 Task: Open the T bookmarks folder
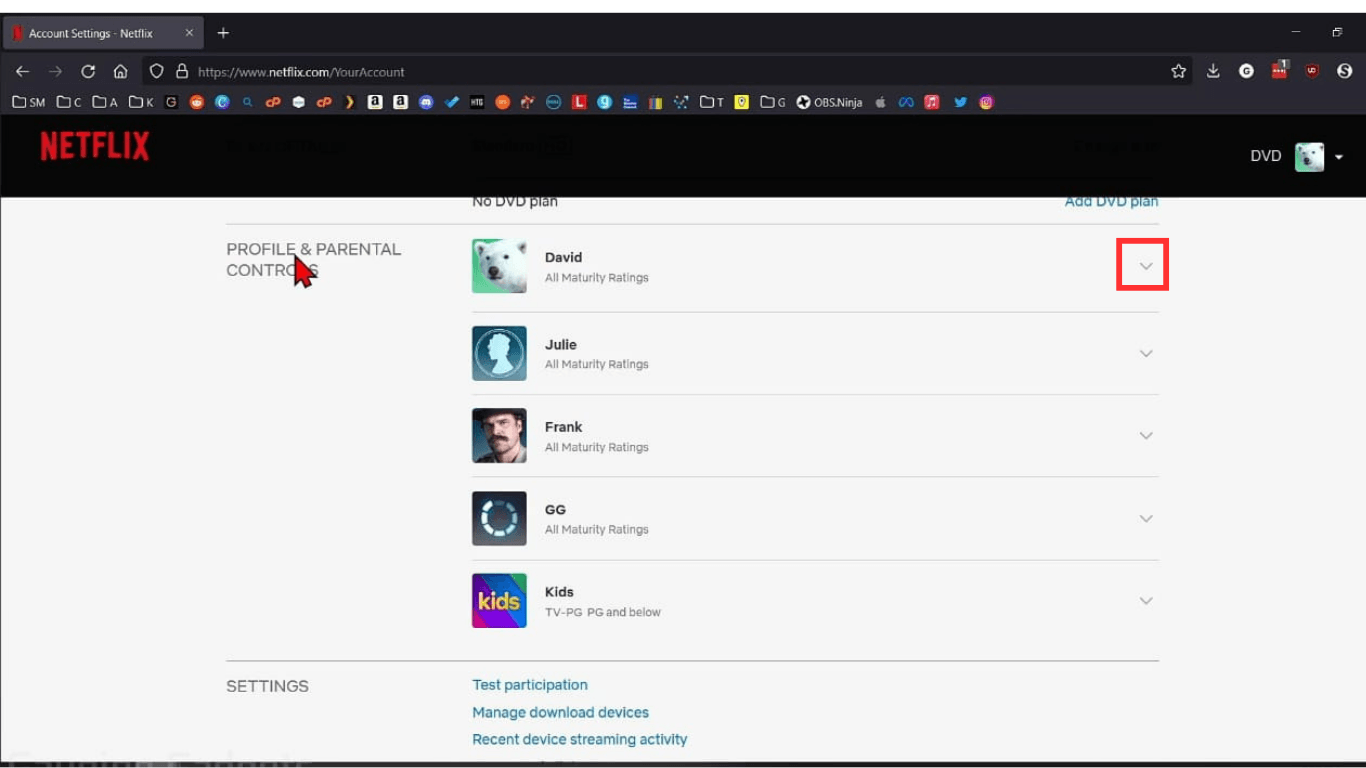tap(712, 102)
